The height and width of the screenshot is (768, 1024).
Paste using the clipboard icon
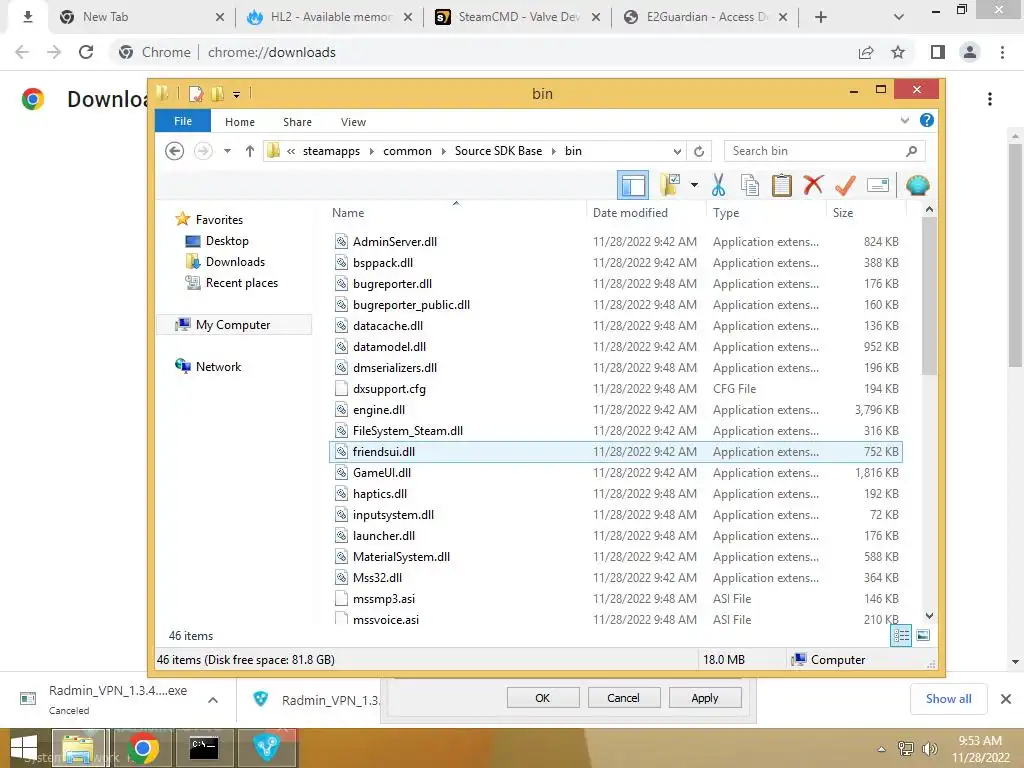pyautogui.click(x=781, y=185)
